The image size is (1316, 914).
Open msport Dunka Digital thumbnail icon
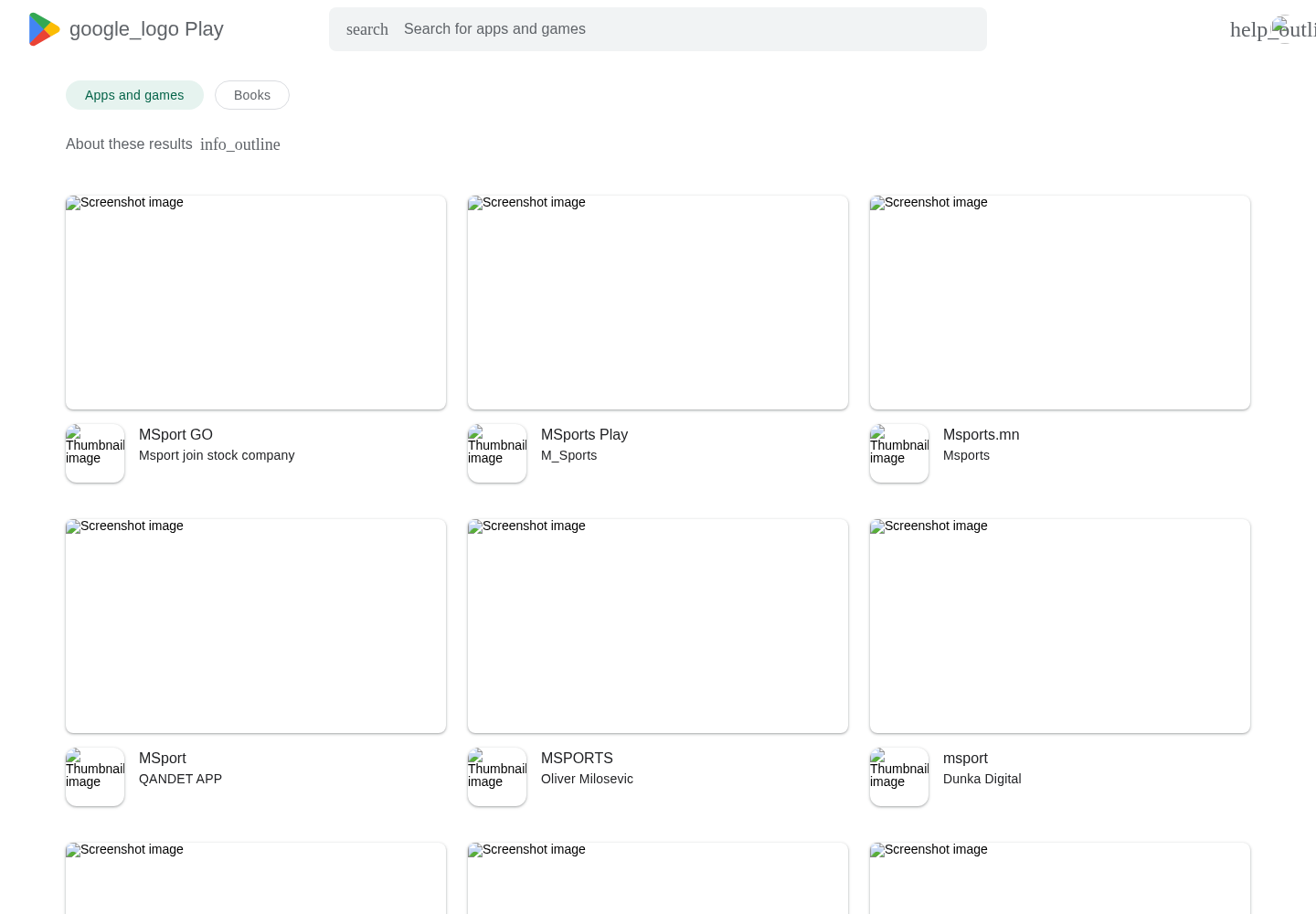coord(899,777)
